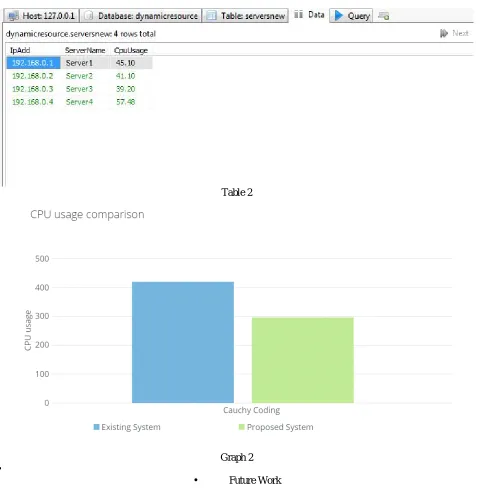
Task: Switch to Database: dynamicresource tab
Action: (x=141, y=16)
